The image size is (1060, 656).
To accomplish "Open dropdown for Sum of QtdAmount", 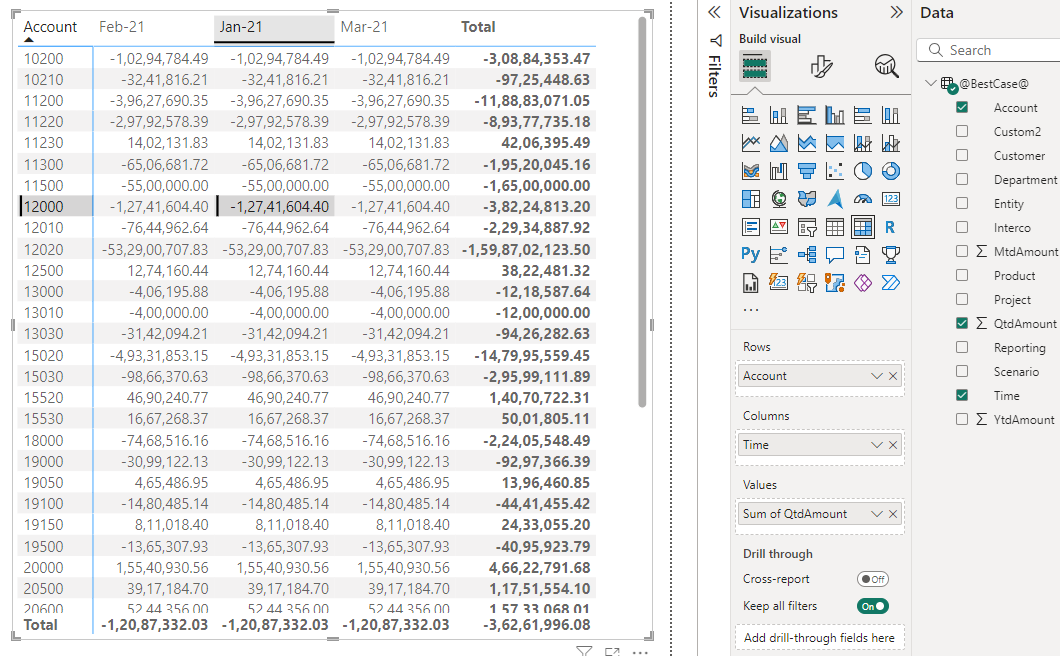I will click(877, 514).
